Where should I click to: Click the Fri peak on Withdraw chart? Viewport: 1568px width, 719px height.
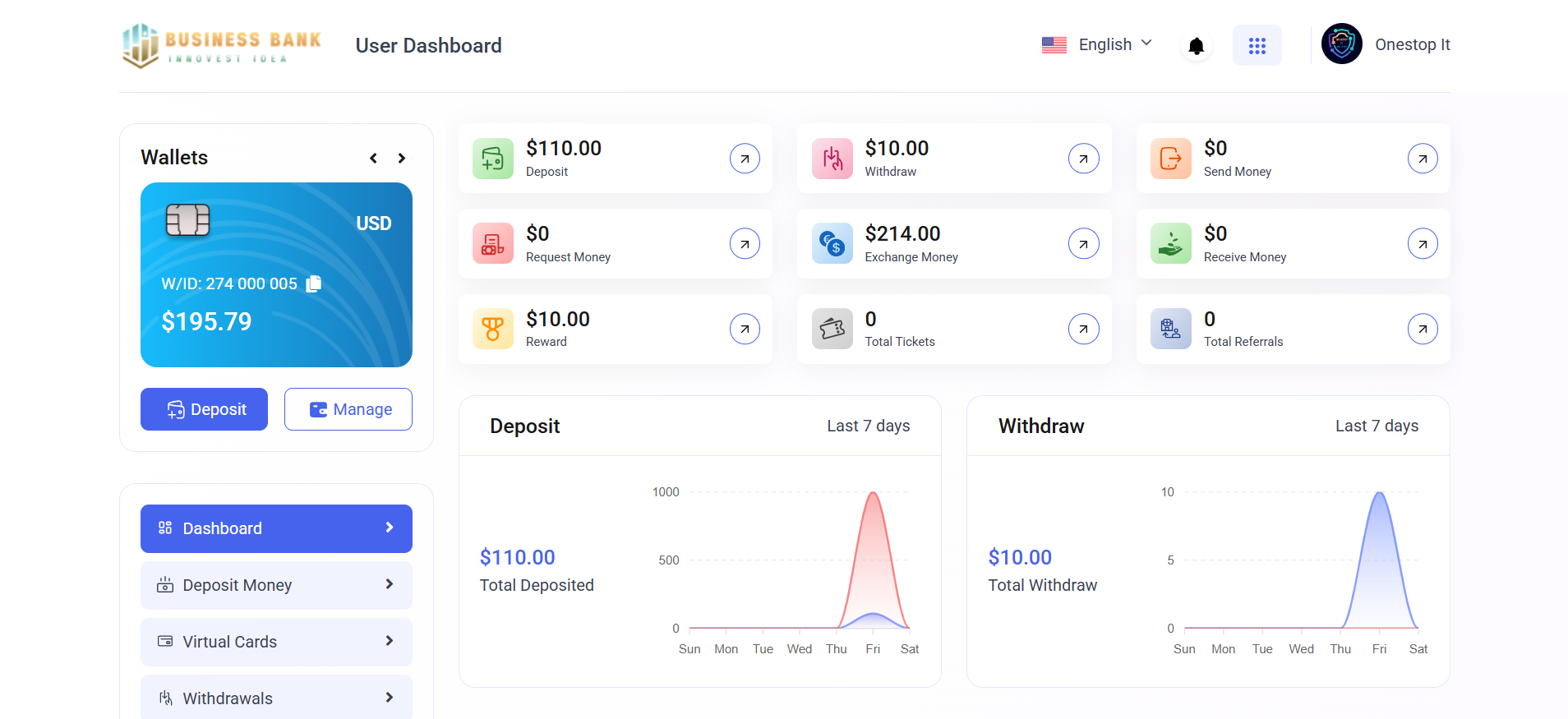1380,493
